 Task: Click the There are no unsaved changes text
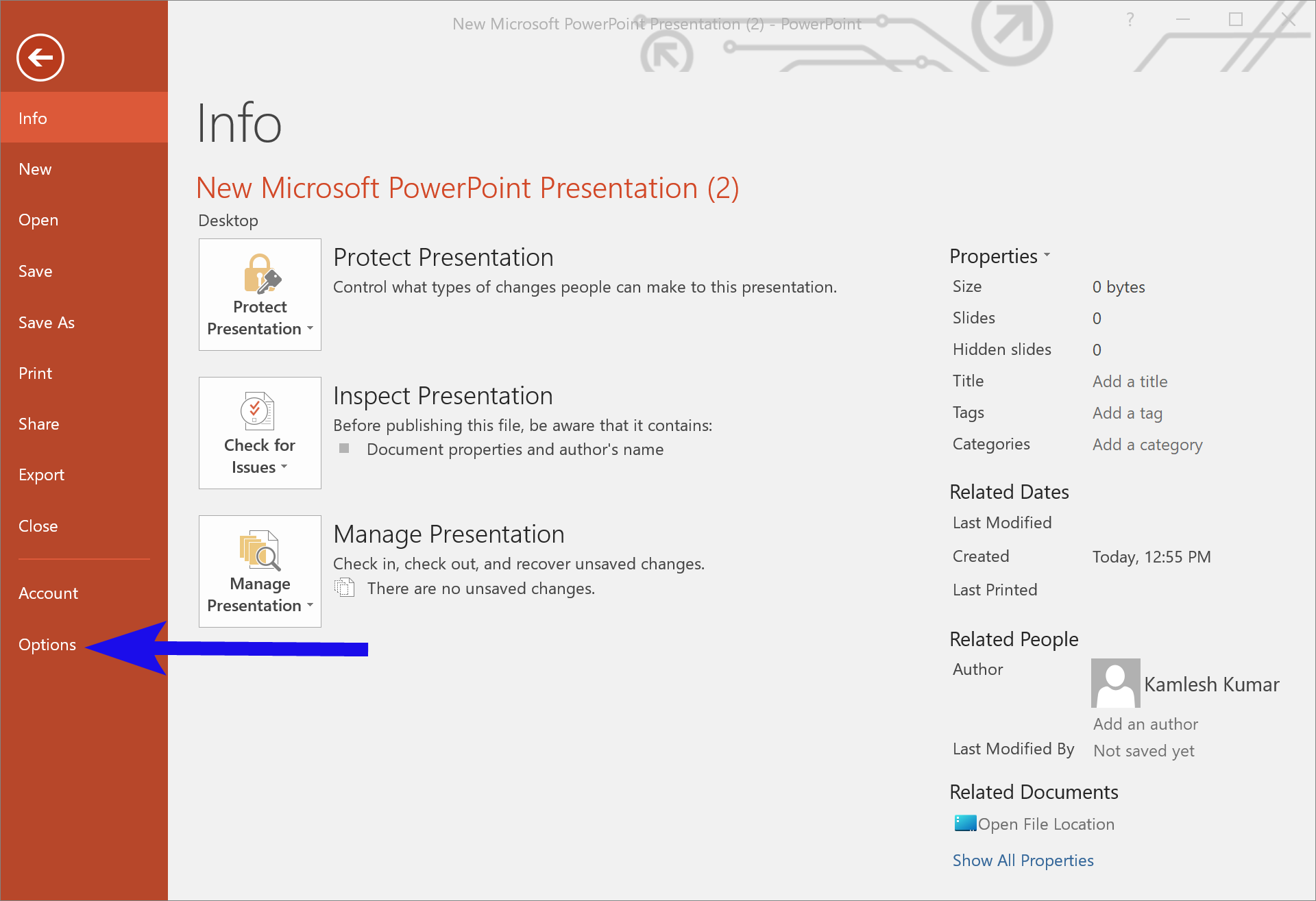(481, 589)
